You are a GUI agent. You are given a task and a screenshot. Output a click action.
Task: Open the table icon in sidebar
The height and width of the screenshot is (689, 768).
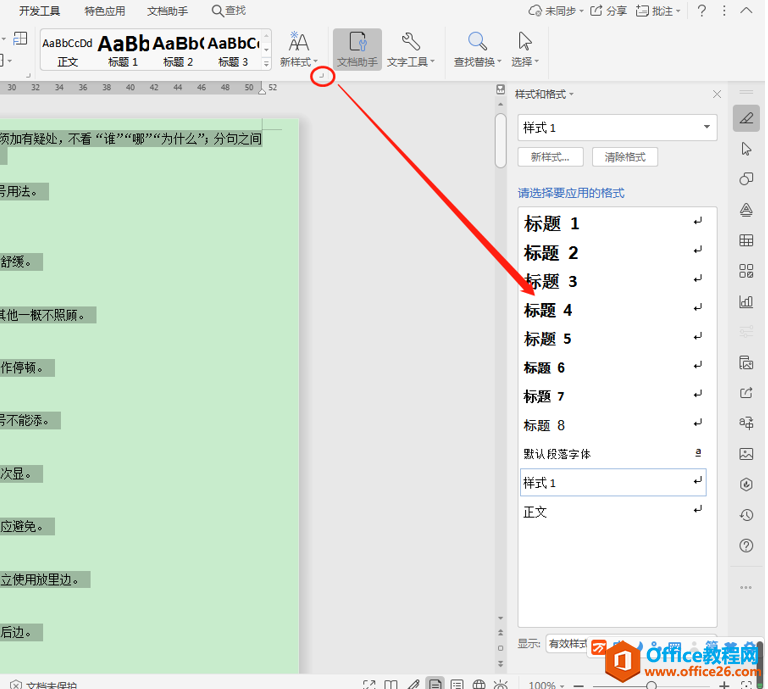pos(746,240)
